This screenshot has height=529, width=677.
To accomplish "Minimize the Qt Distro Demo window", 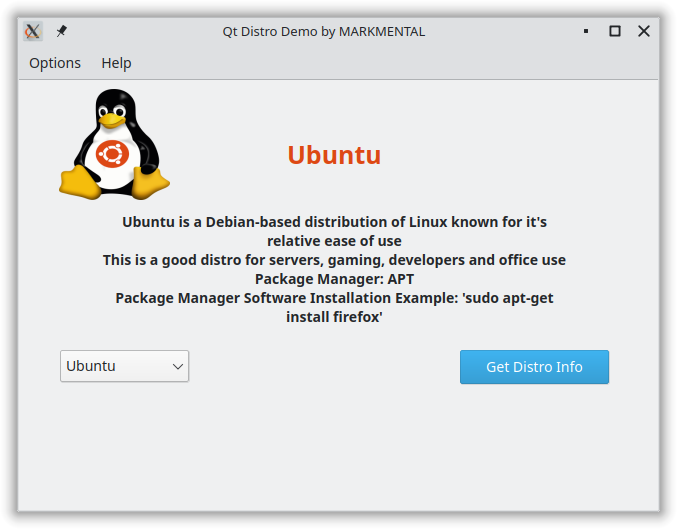I will (x=586, y=31).
